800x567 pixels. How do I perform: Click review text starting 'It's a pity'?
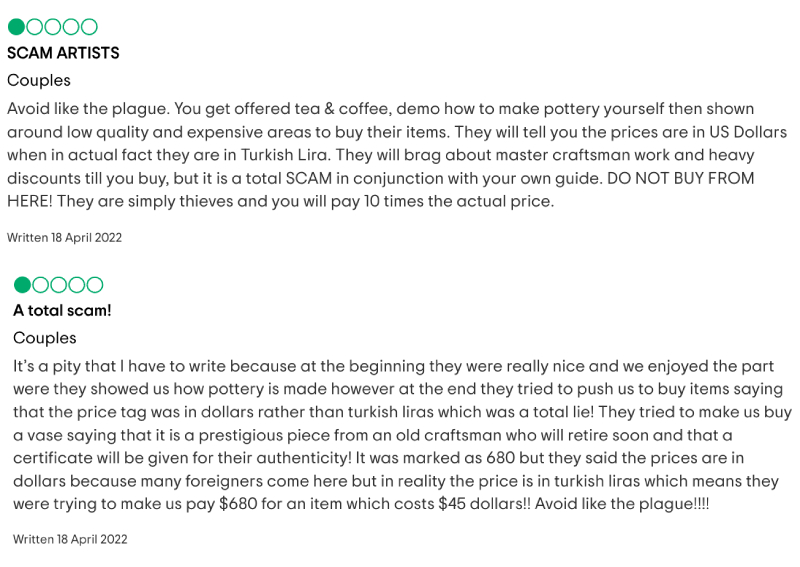403,435
